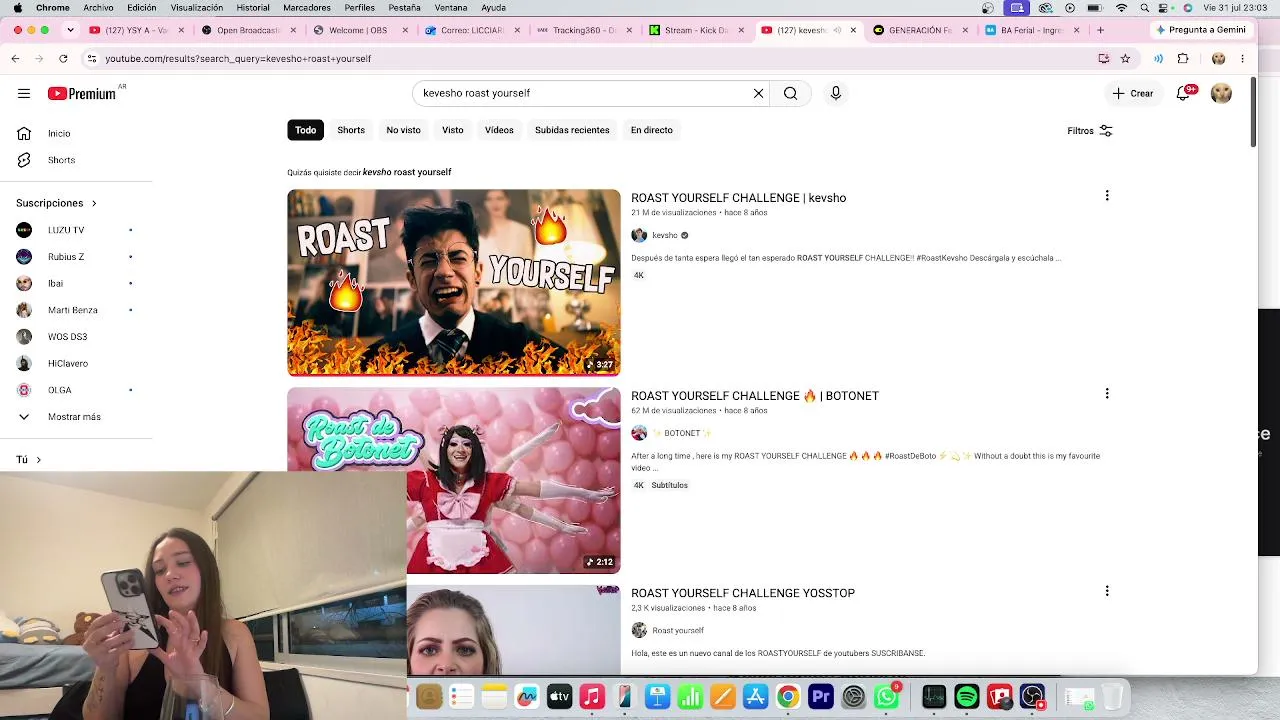Open YouTube notifications bell
This screenshot has height=720, width=1280.
pyautogui.click(x=1184, y=93)
